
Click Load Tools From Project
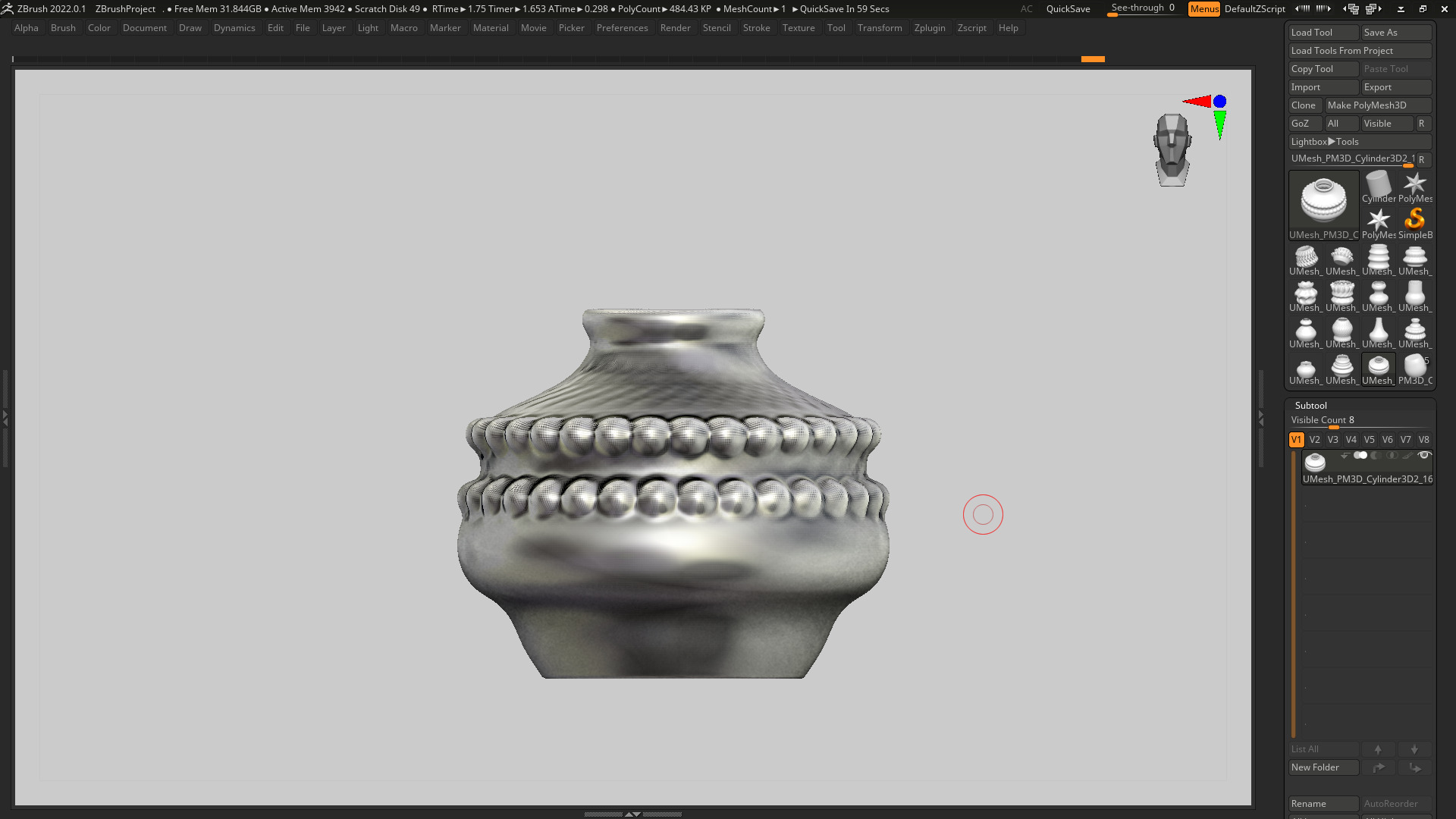[1360, 51]
